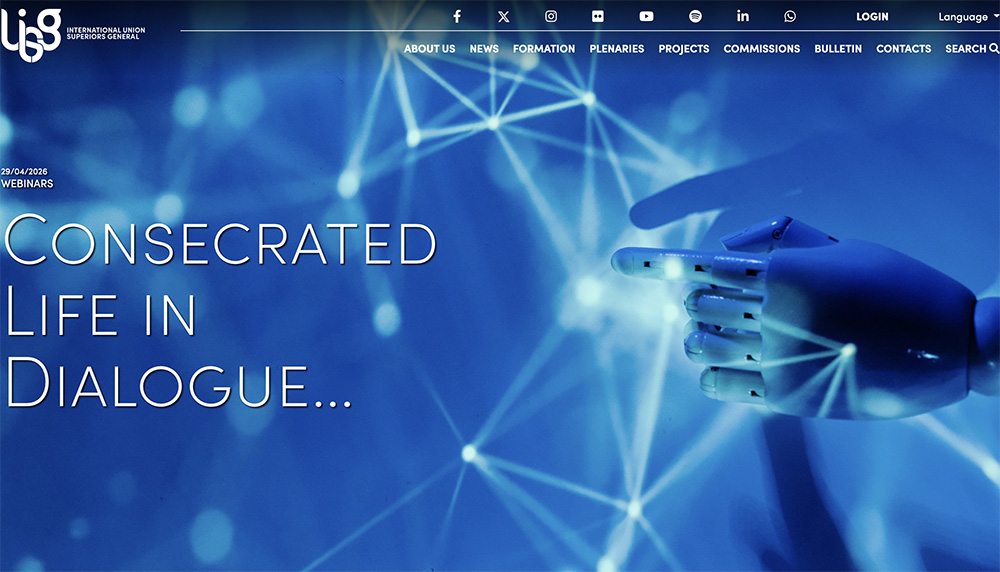Image resolution: width=1000 pixels, height=572 pixels.
Task: Click the UISG logo
Action: [31, 34]
